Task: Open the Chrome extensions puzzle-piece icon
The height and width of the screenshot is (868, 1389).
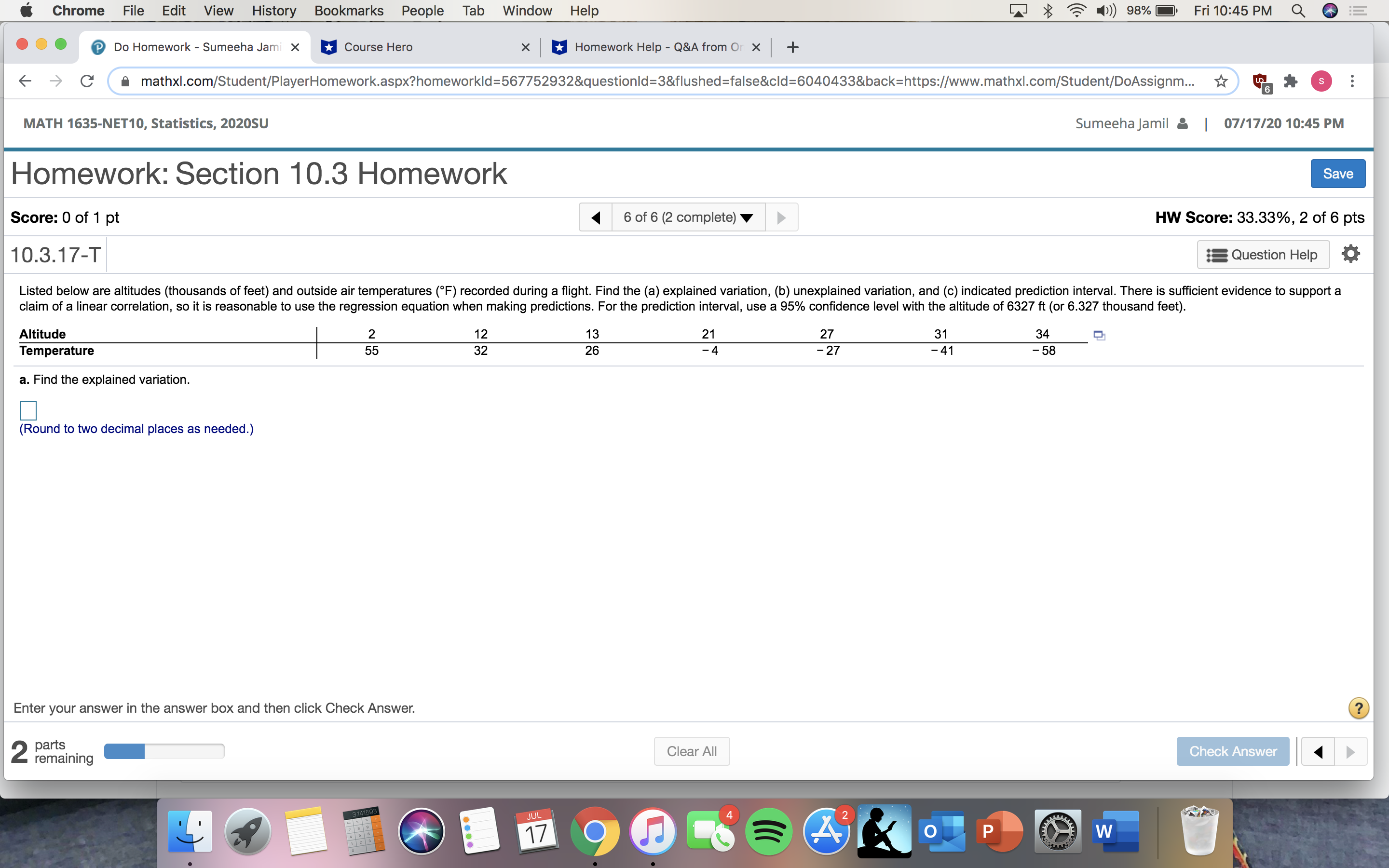Action: [1291, 81]
